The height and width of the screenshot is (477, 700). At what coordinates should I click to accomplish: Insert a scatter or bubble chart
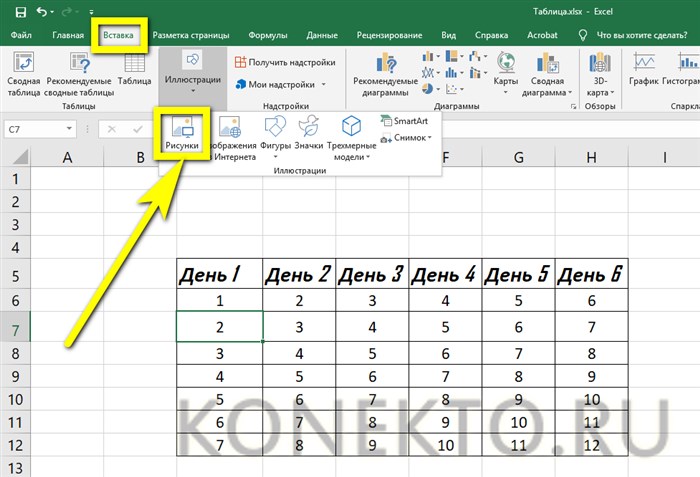click(x=454, y=89)
